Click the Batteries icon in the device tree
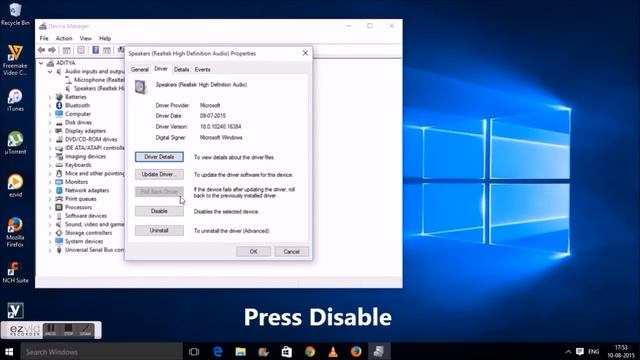 click(x=59, y=97)
